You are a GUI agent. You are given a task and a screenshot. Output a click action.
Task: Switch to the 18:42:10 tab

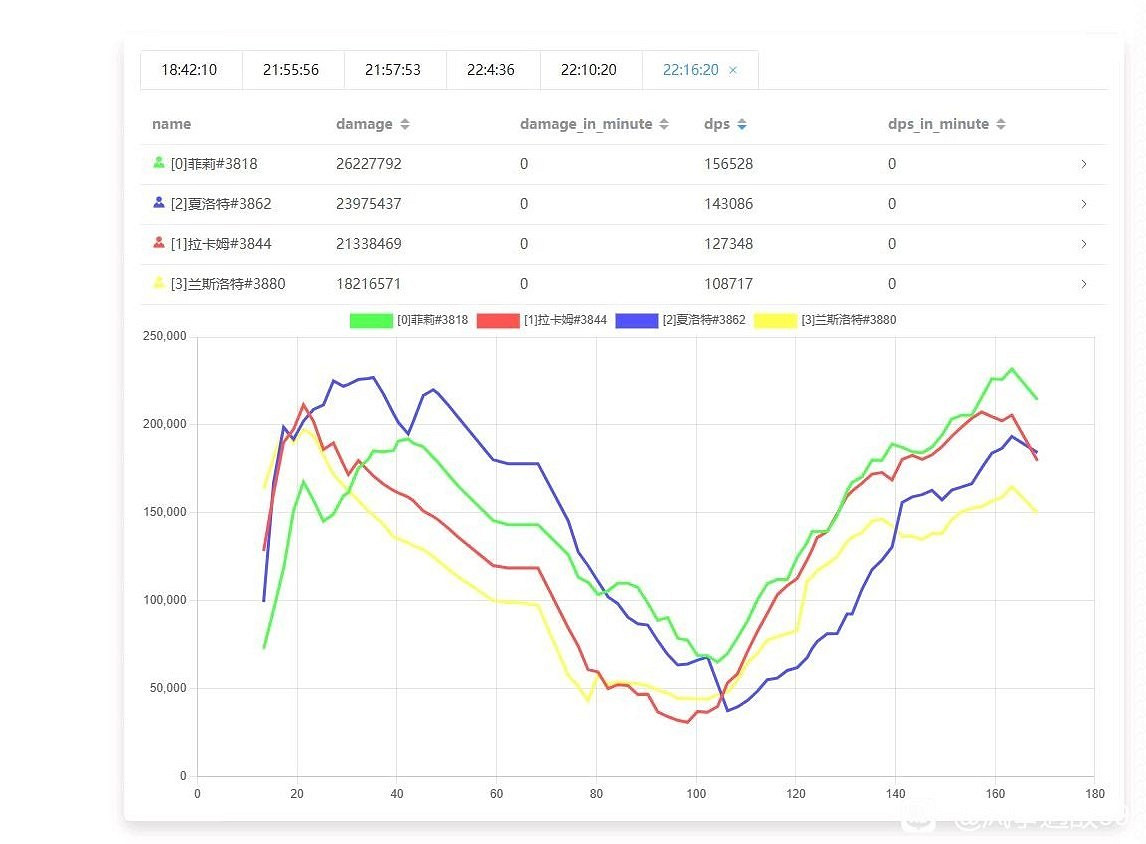[189, 70]
